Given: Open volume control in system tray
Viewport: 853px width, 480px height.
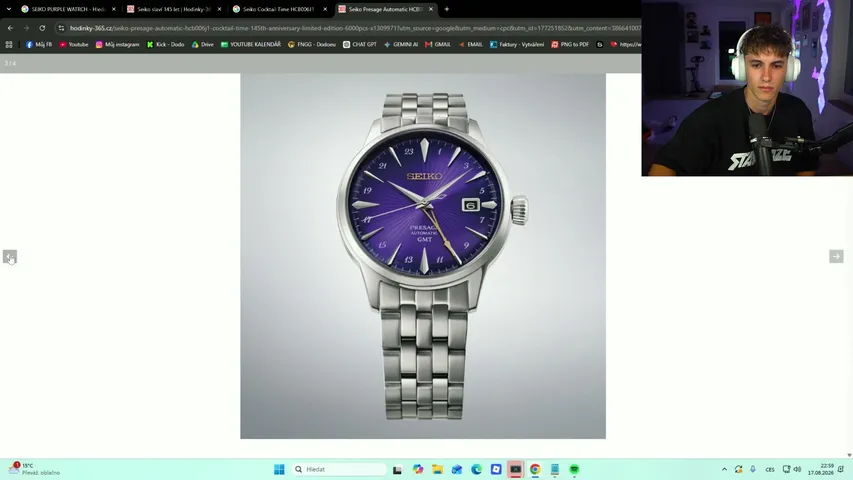Looking at the screenshot, I should click(797, 469).
